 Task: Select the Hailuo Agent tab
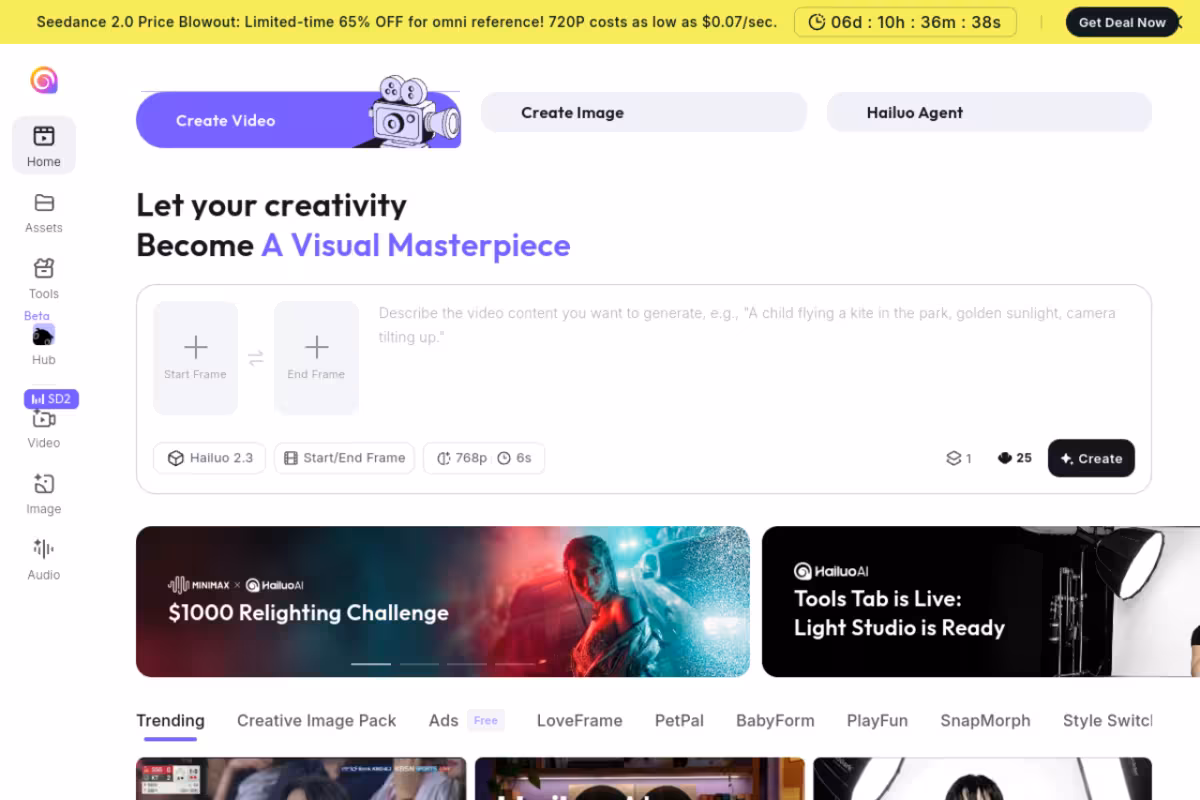989,112
